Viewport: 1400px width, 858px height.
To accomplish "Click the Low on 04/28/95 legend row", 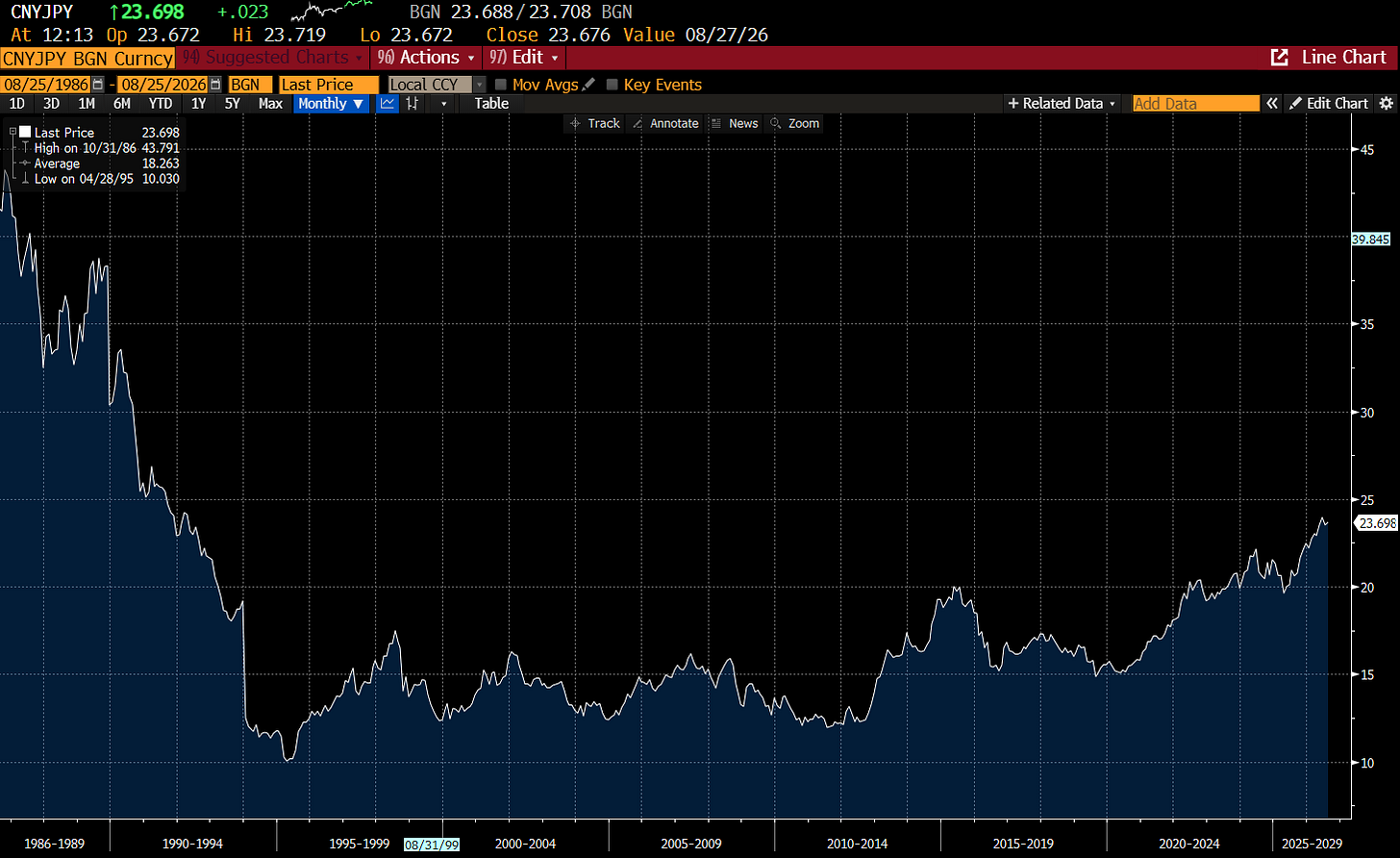I will click(100, 179).
